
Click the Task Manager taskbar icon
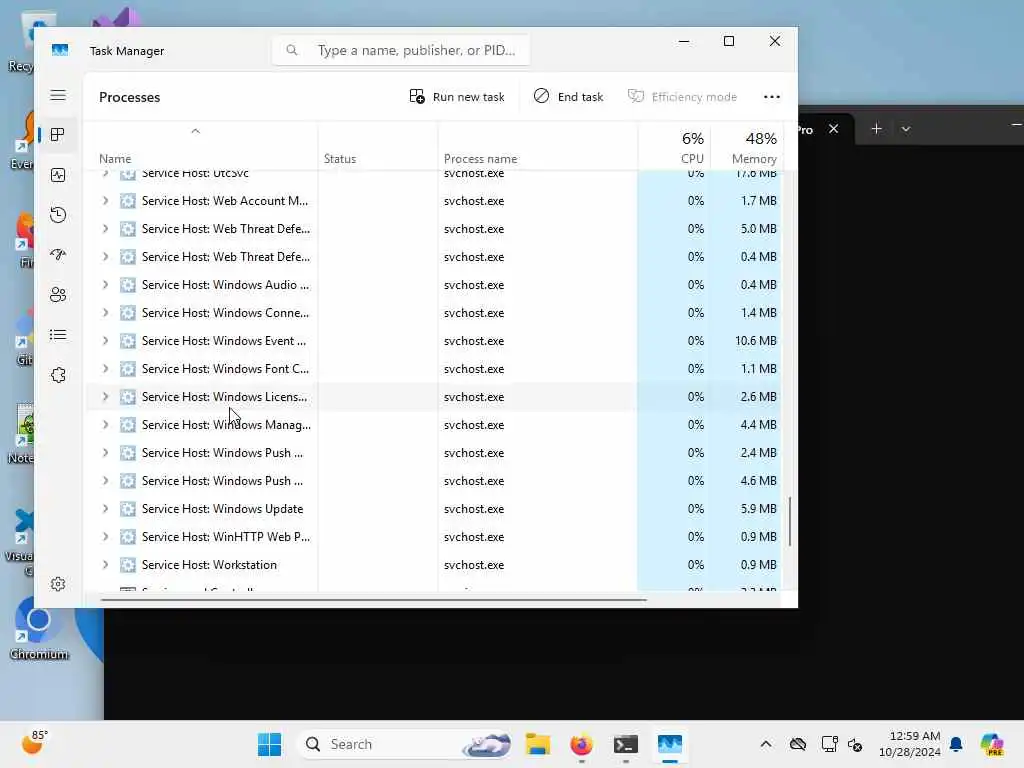669,744
